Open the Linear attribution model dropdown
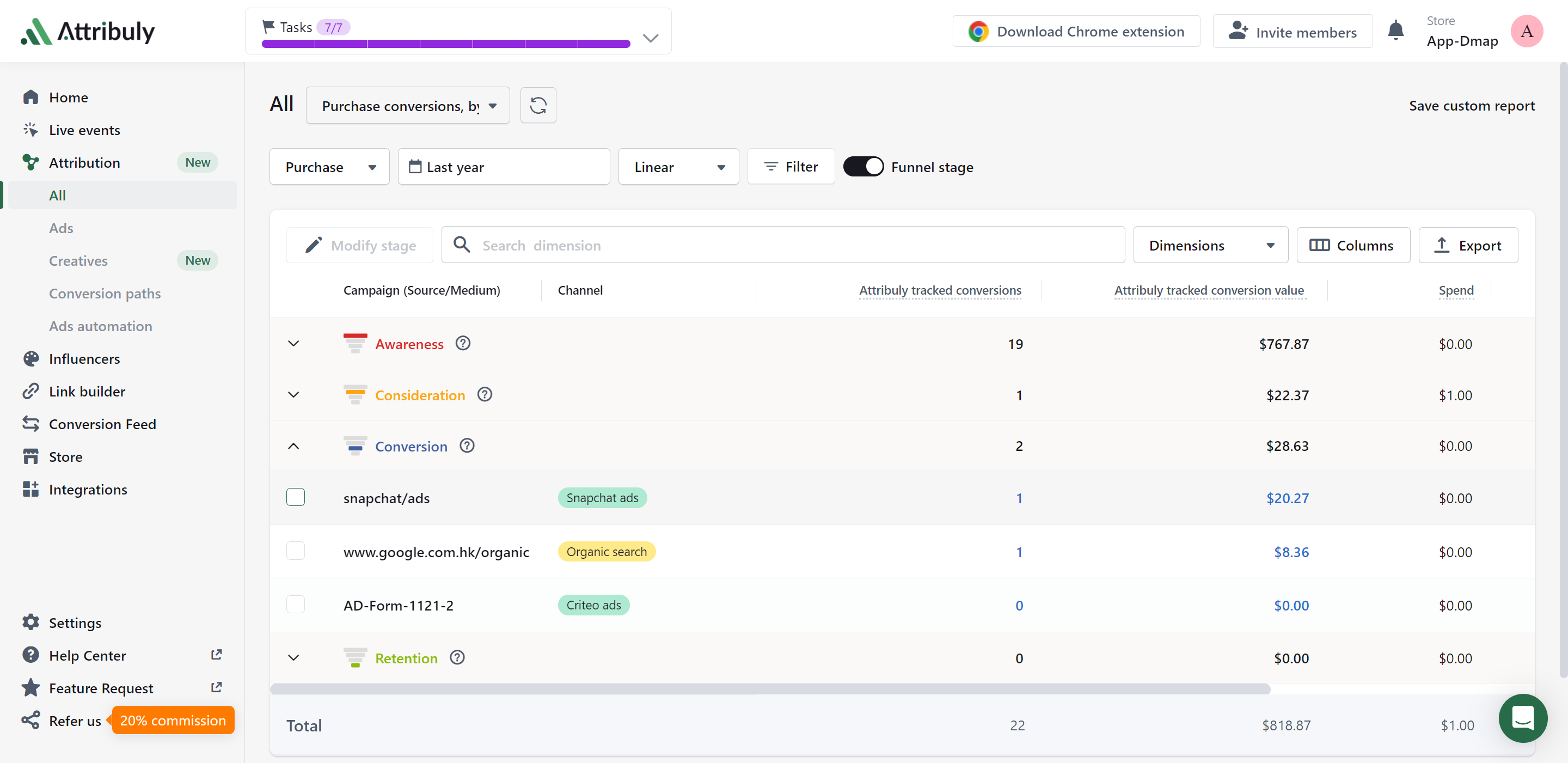The width and height of the screenshot is (1568, 763). click(x=677, y=167)
